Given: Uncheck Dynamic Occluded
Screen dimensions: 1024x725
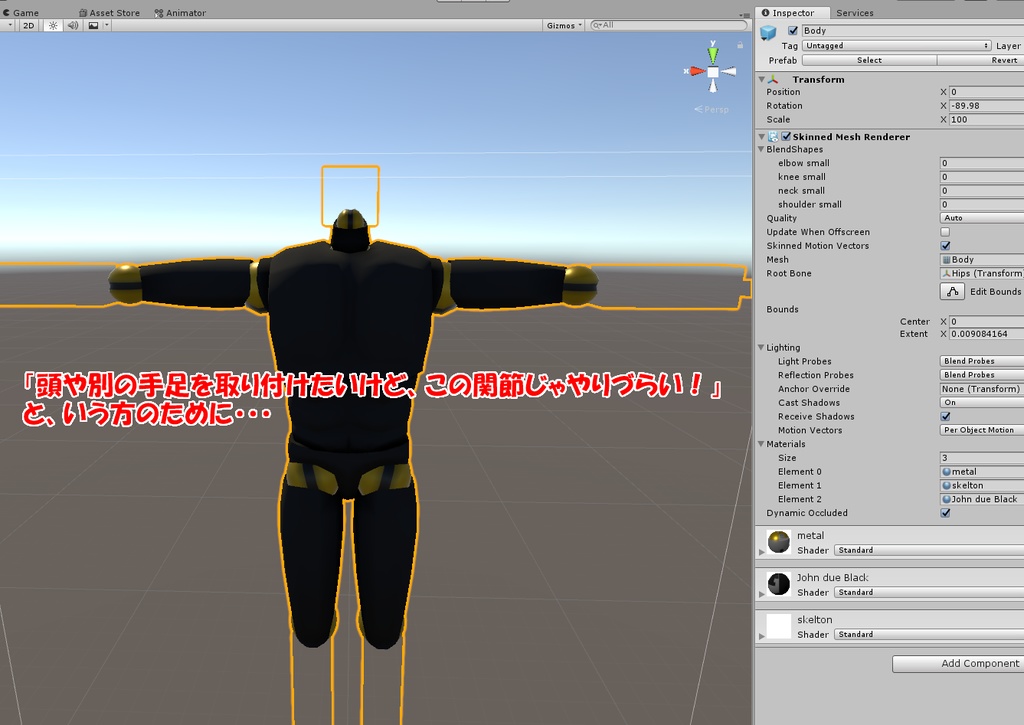Looking at the screenshot, I should pyautogui.click(x=943, y=513).
